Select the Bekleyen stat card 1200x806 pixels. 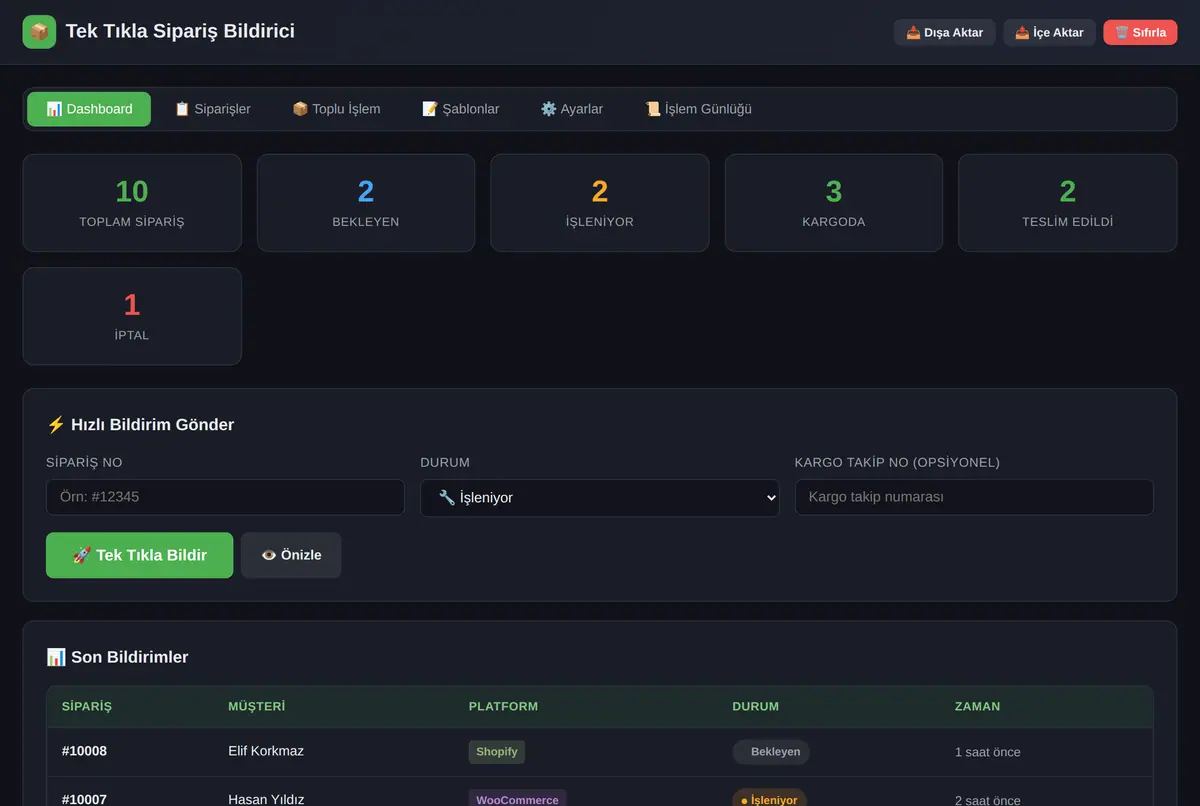(x=366, y=203)
